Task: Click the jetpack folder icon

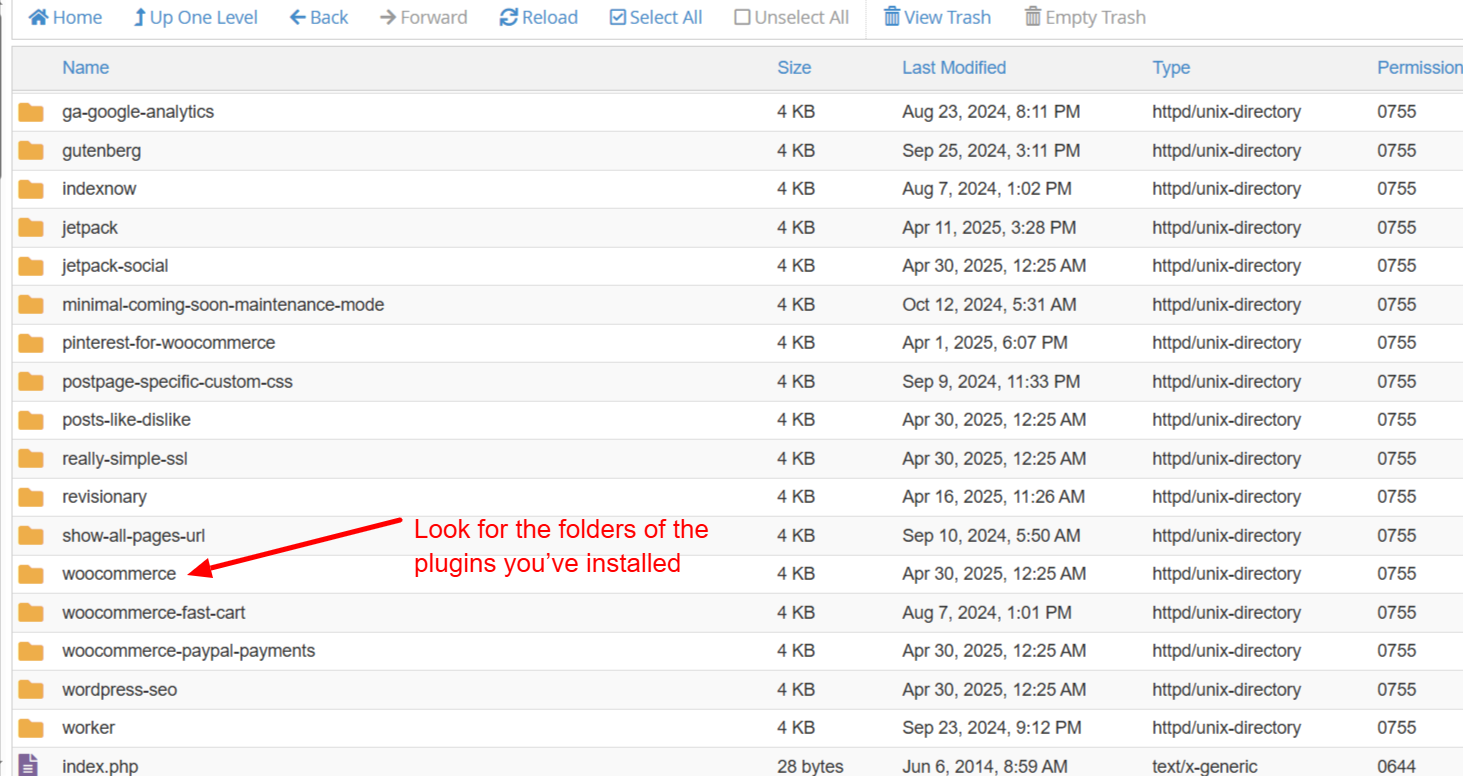Action: coord(31,227)
